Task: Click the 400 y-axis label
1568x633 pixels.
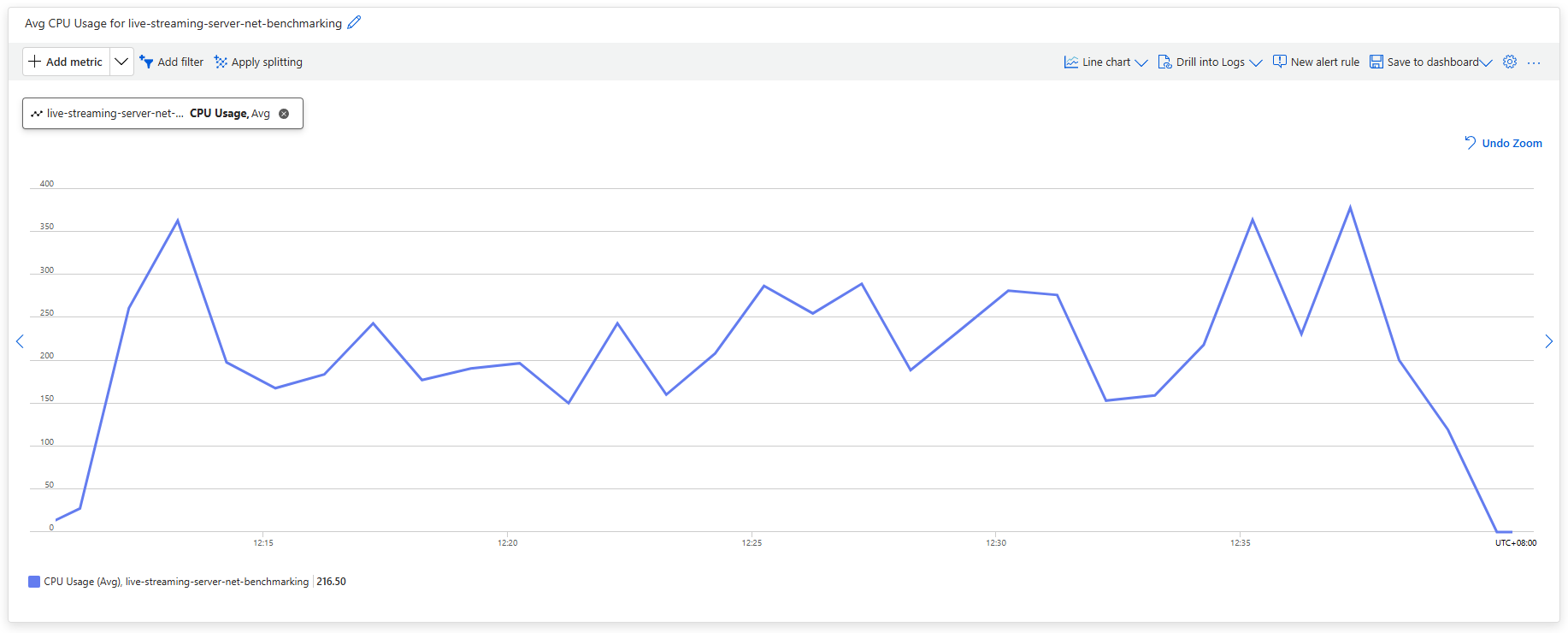Action: coord(47,184)
